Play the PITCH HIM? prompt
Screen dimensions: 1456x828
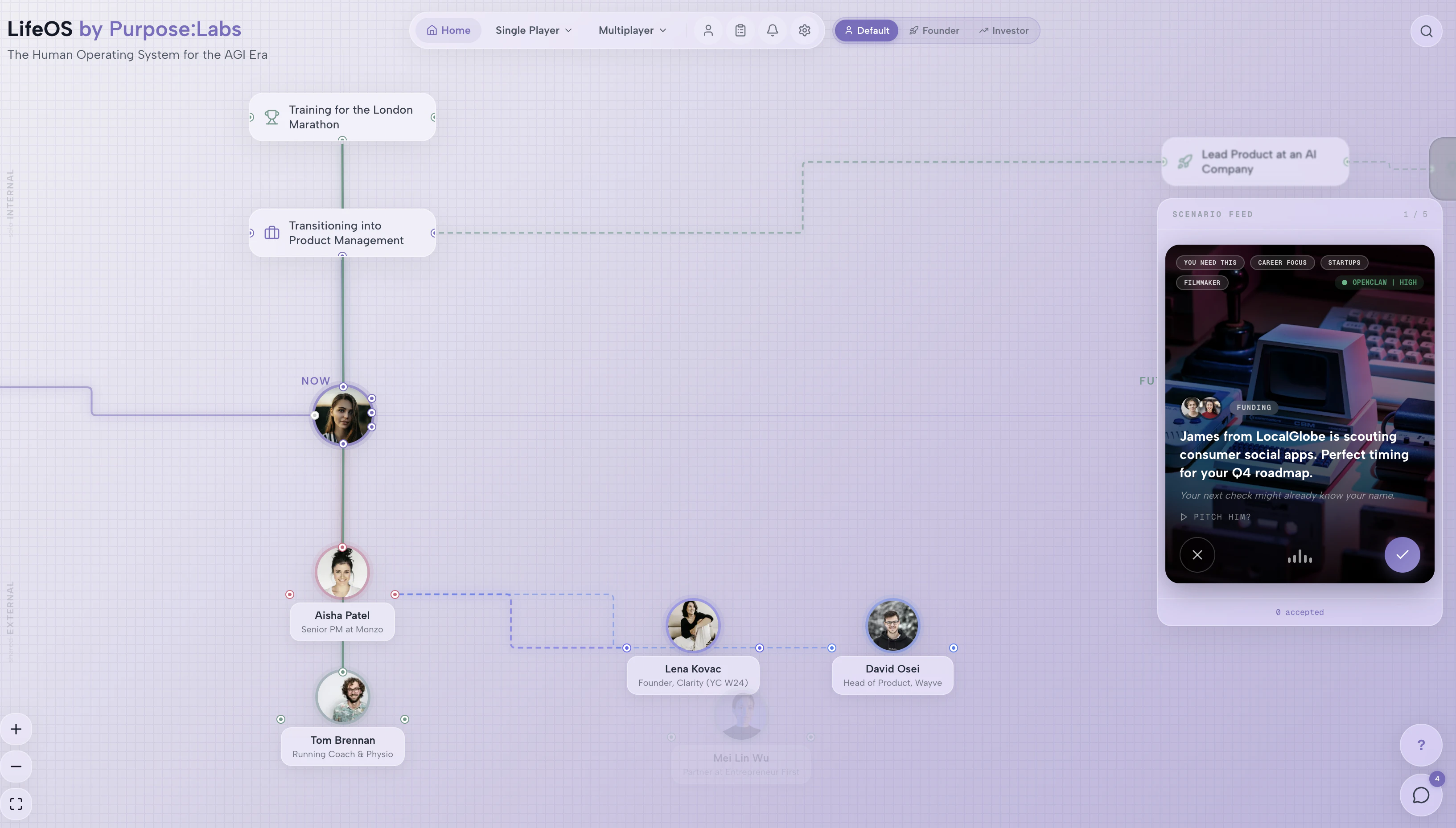1215,516
